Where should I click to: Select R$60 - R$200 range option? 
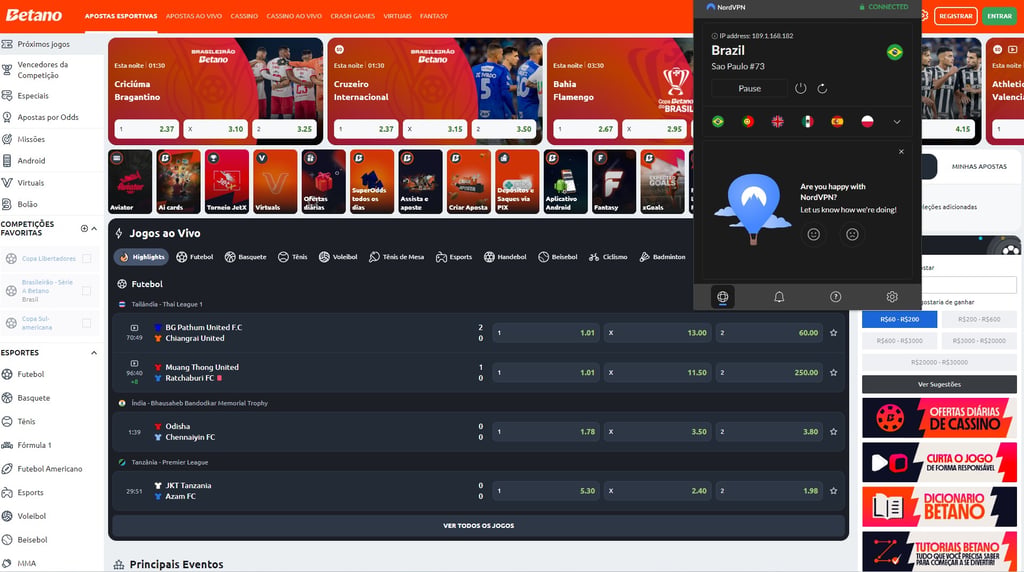tap(899, 319)
